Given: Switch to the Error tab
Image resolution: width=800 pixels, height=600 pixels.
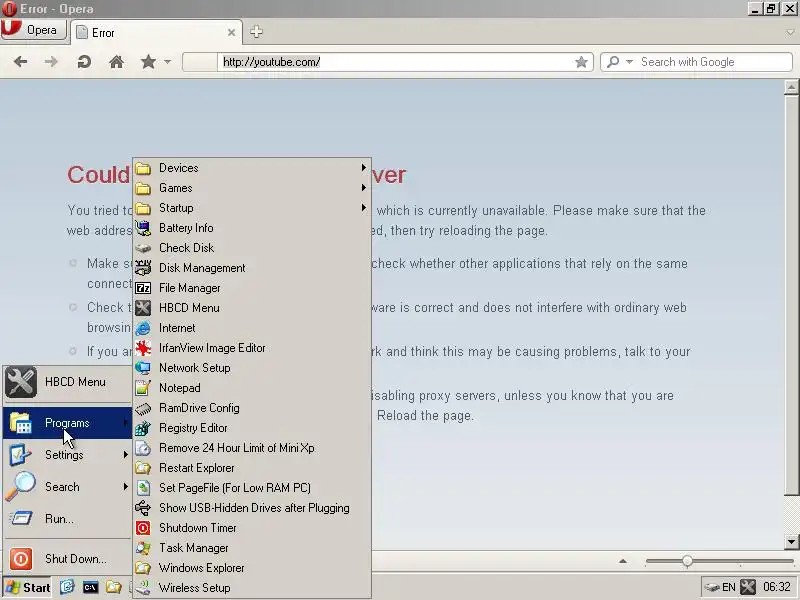Looking at the screenshot, I should click(x=156, y=33).
